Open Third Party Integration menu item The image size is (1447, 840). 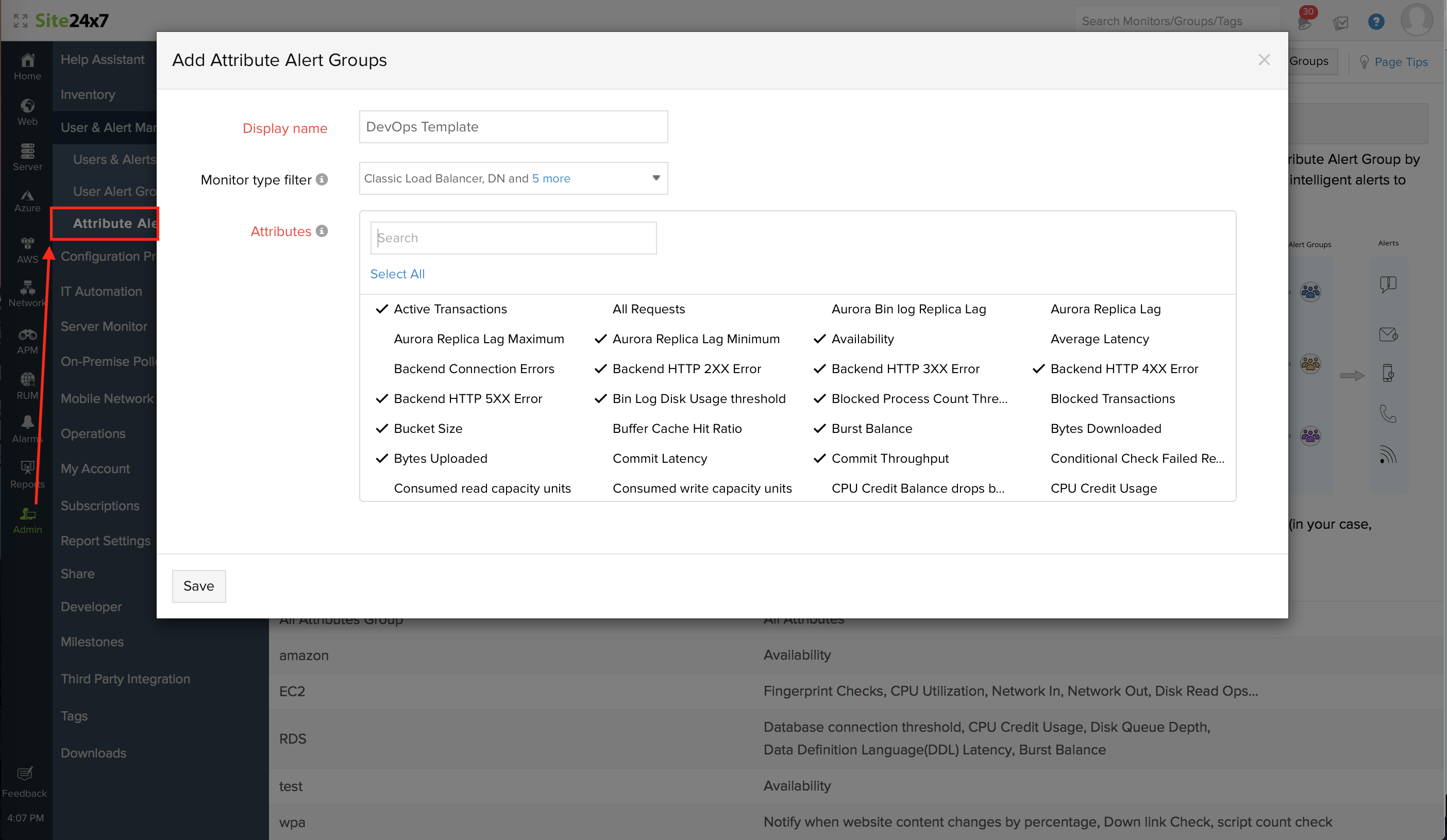point(125,679)
